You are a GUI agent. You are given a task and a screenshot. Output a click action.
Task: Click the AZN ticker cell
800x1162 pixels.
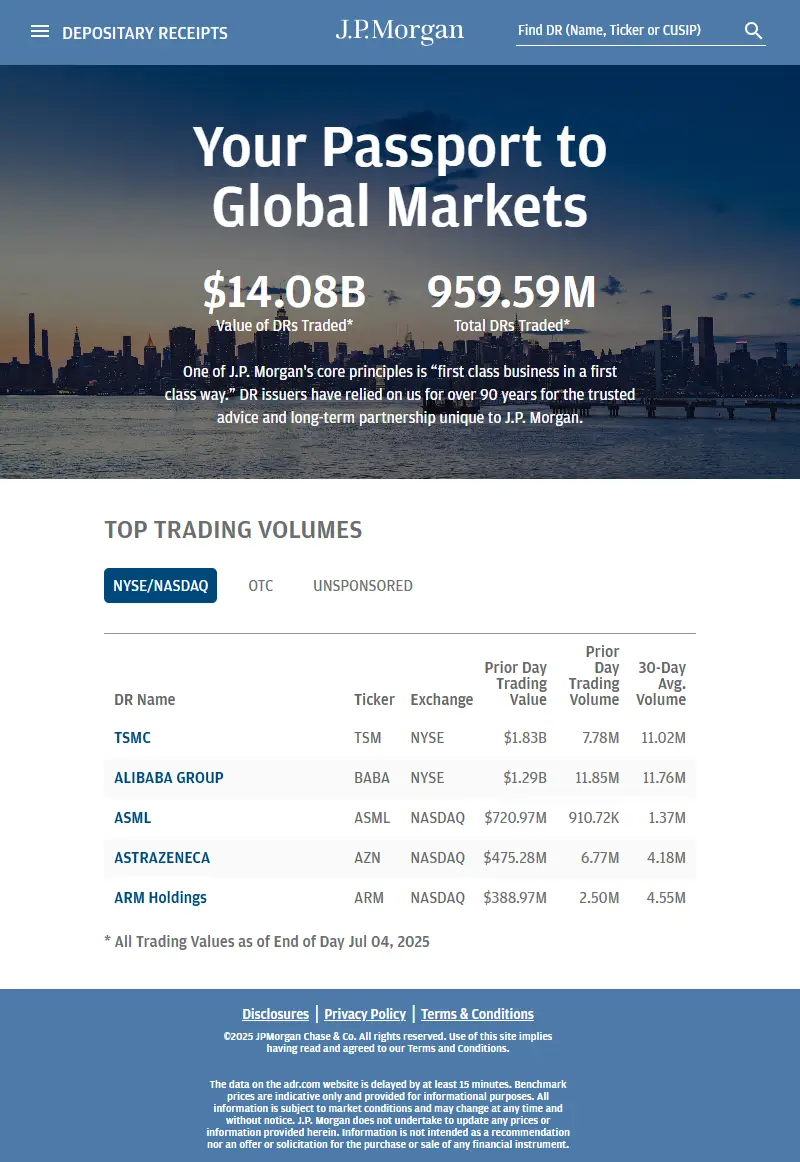[367, 857]
